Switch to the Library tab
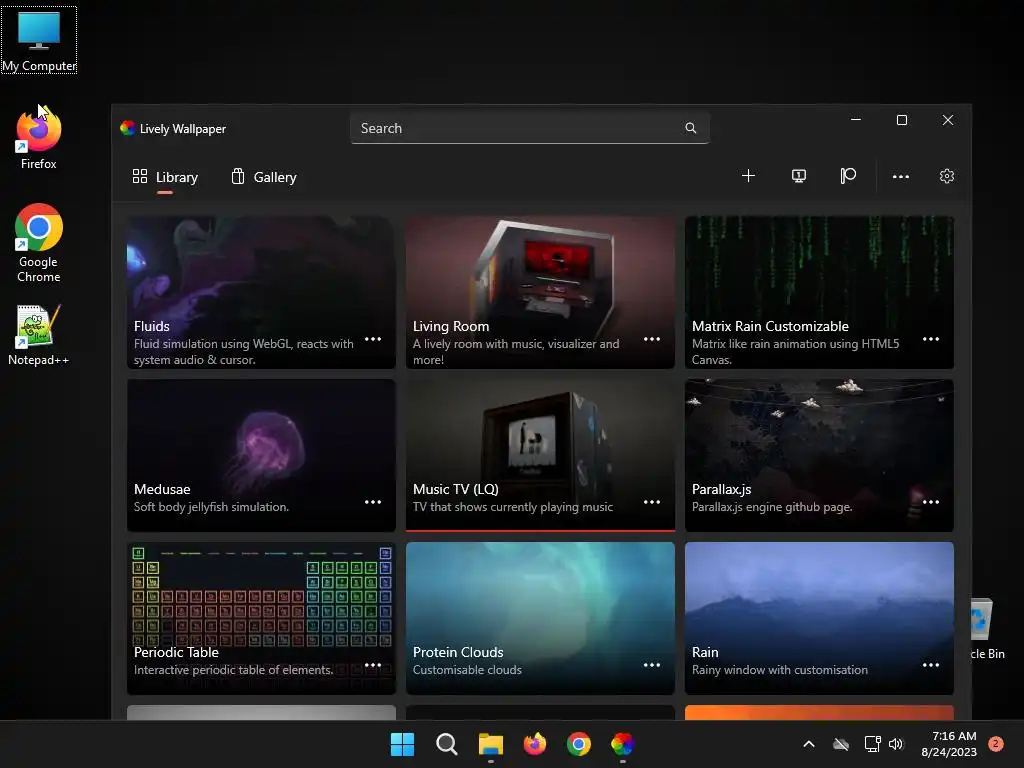This screenshot has height=768, width=1024. [x=165, y=177]
